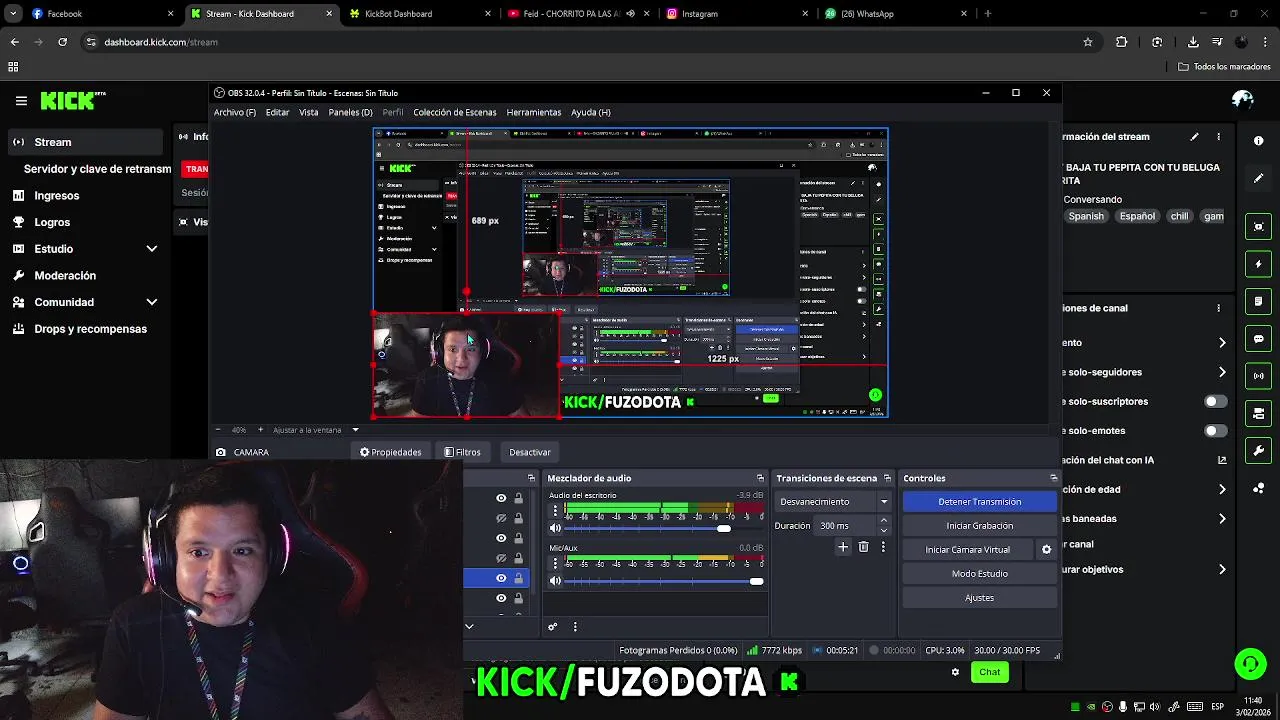Screen dimensions: 1280x720
Task: Mute Mic/Aux speaker icon
Action: tap(556, 581)
